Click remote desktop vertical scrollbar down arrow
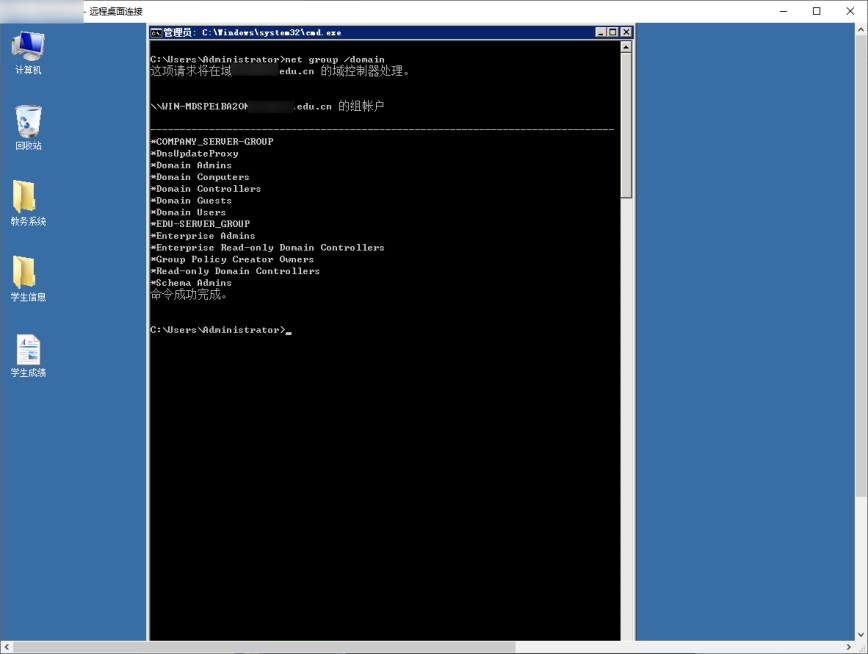 tap(861, 634)
